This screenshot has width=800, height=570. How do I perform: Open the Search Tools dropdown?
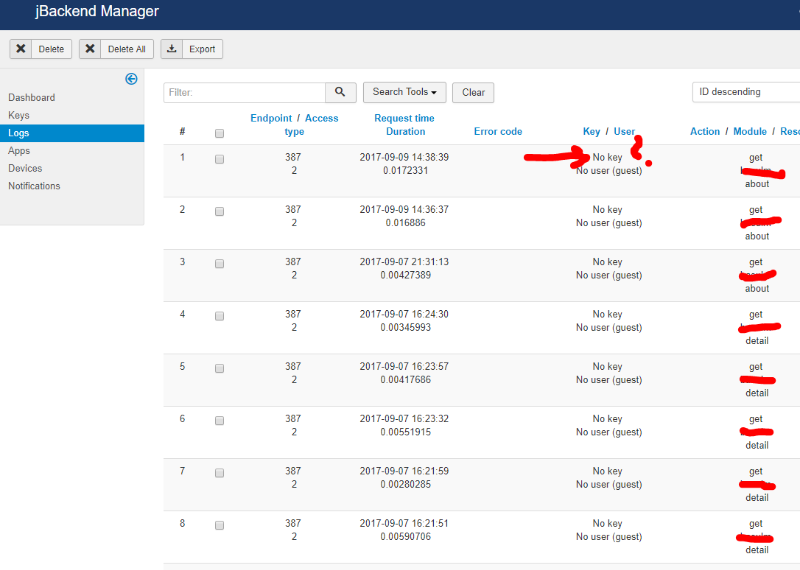(x=405, y=92)
